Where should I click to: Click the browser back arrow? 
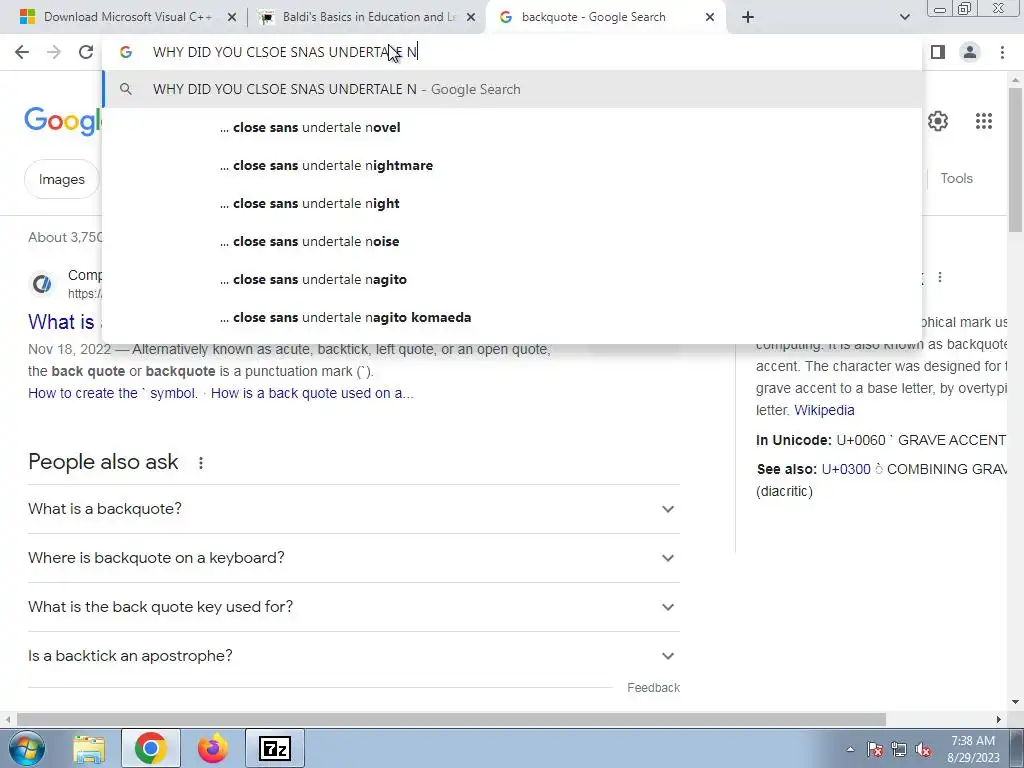[x=22, y=52]
